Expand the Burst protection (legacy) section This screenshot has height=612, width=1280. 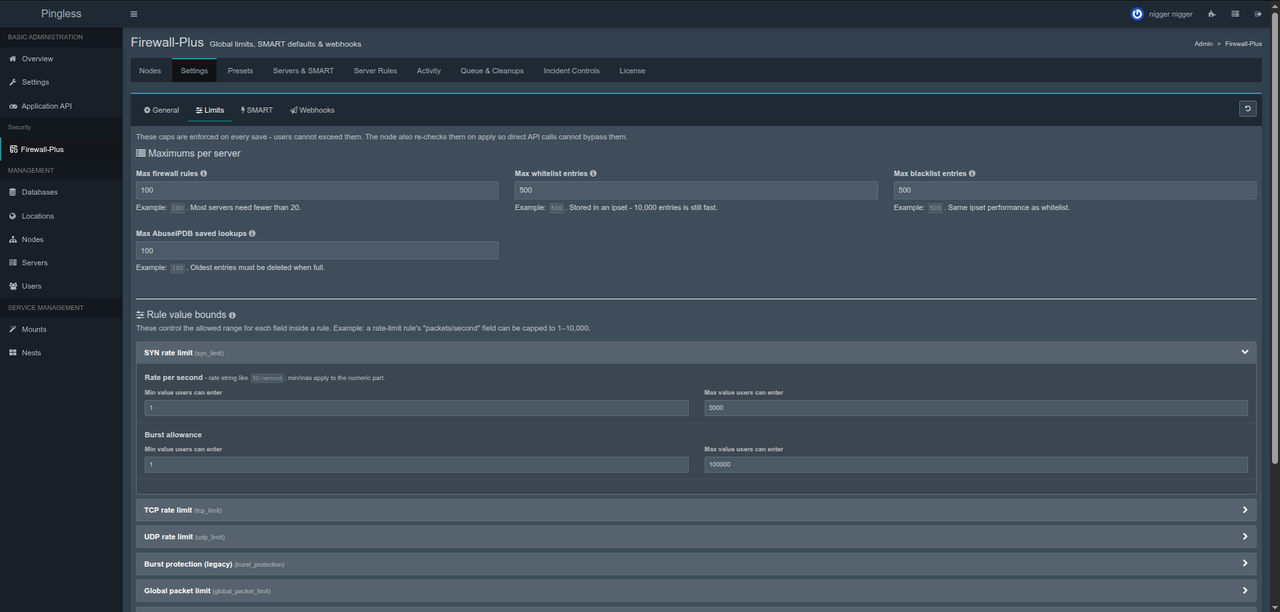(696, 564)
